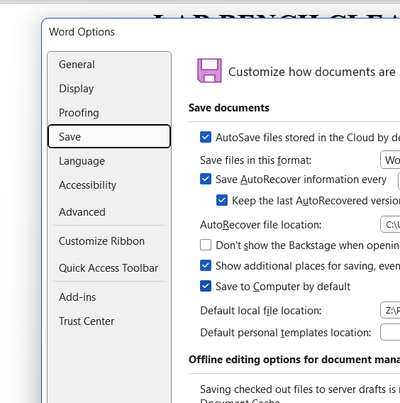Click the Default personal templates location label
The image size is (400, 403).
286,333
